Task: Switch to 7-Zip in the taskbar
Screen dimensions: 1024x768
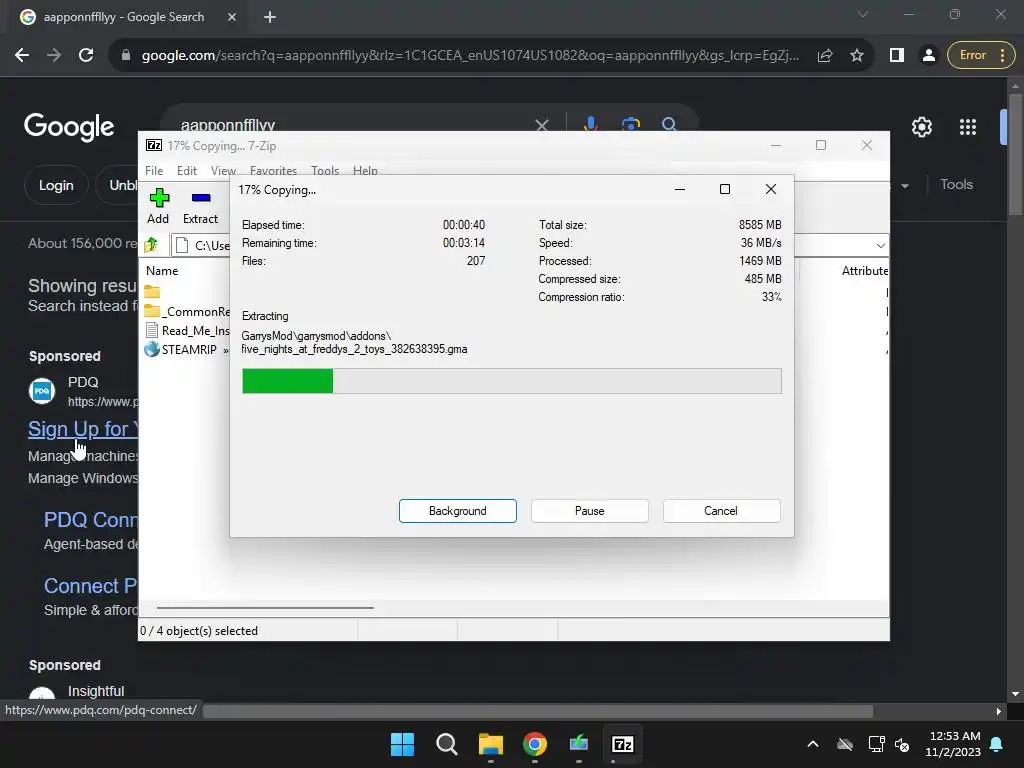Action: pos(622,744)
